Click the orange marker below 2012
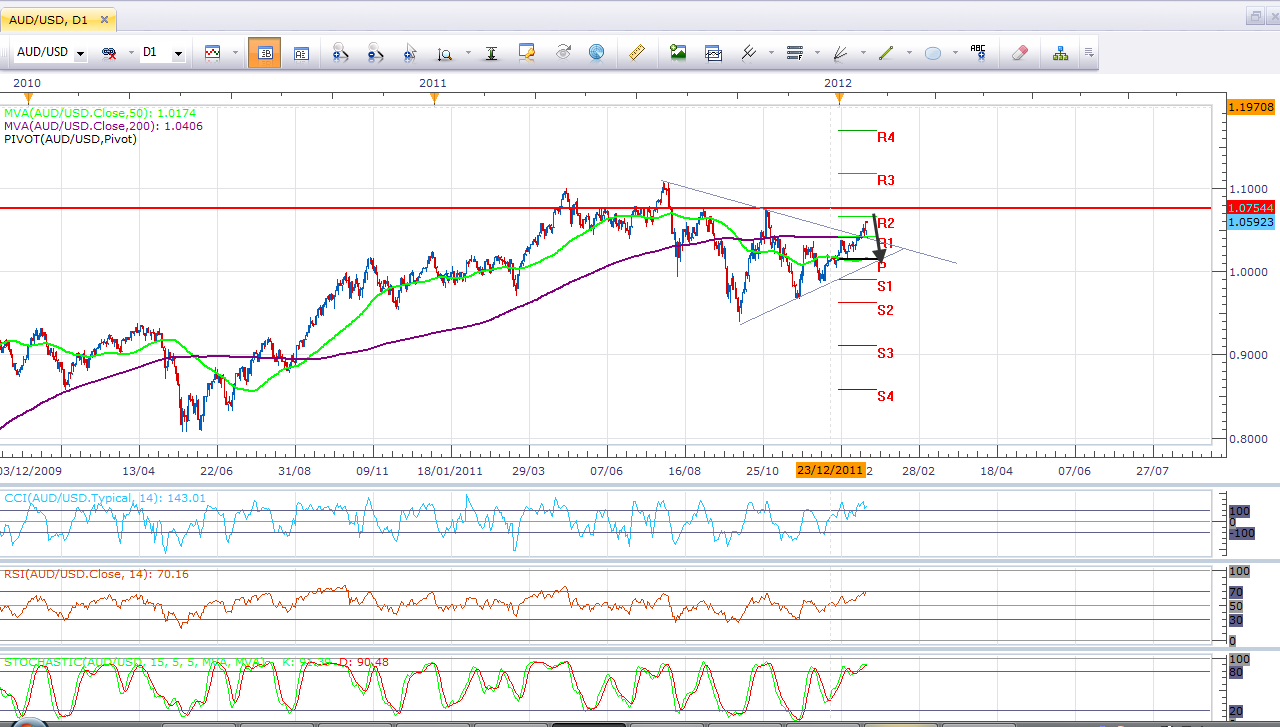 (839, 98)
